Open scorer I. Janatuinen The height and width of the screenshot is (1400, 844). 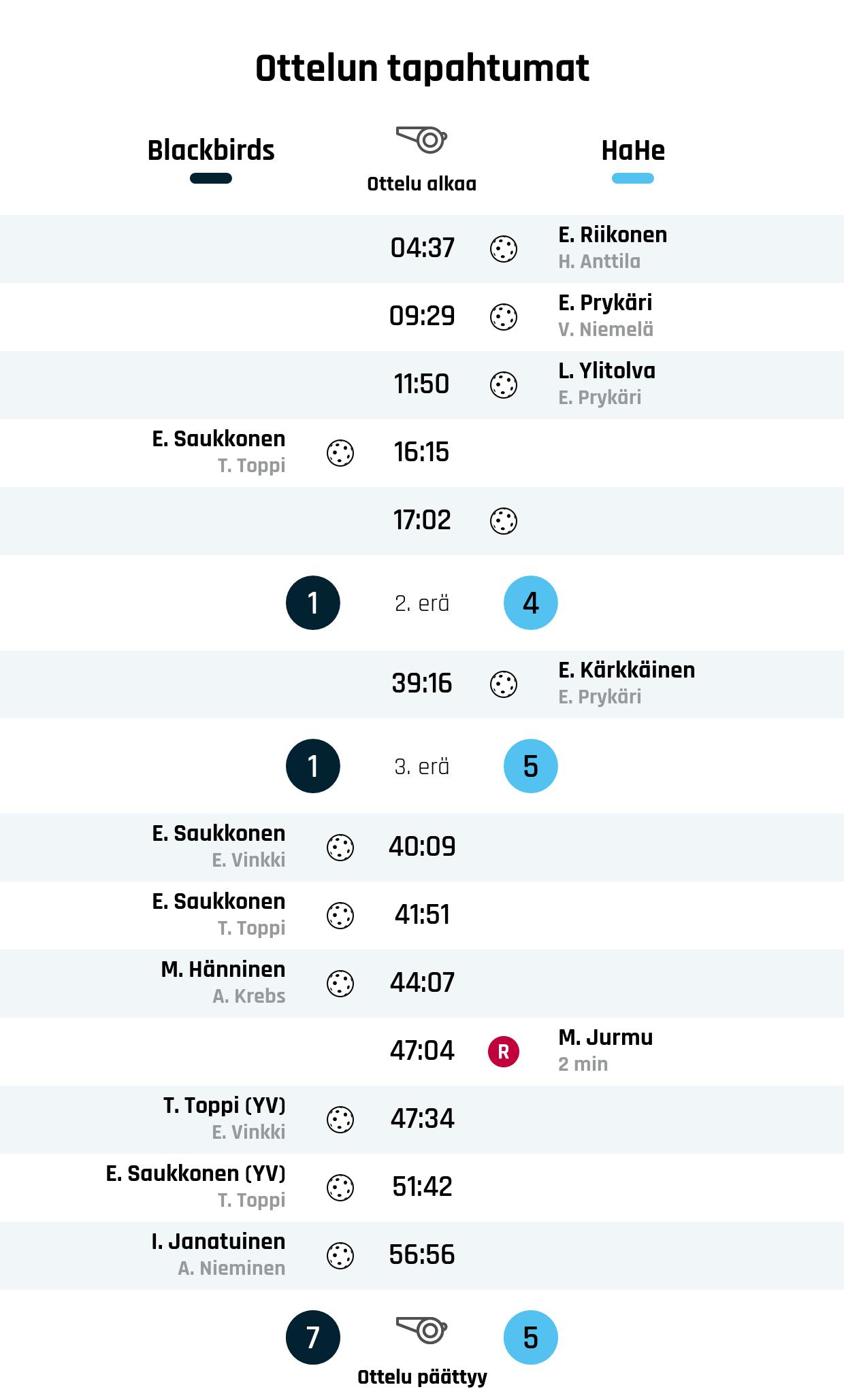(218, 1241)
